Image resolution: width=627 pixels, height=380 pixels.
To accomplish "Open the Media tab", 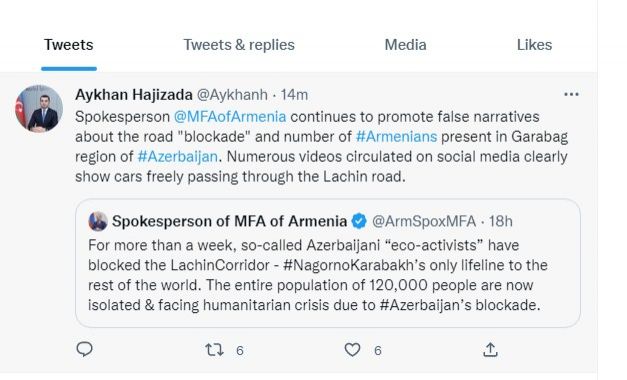I will [x=405, y=45].
